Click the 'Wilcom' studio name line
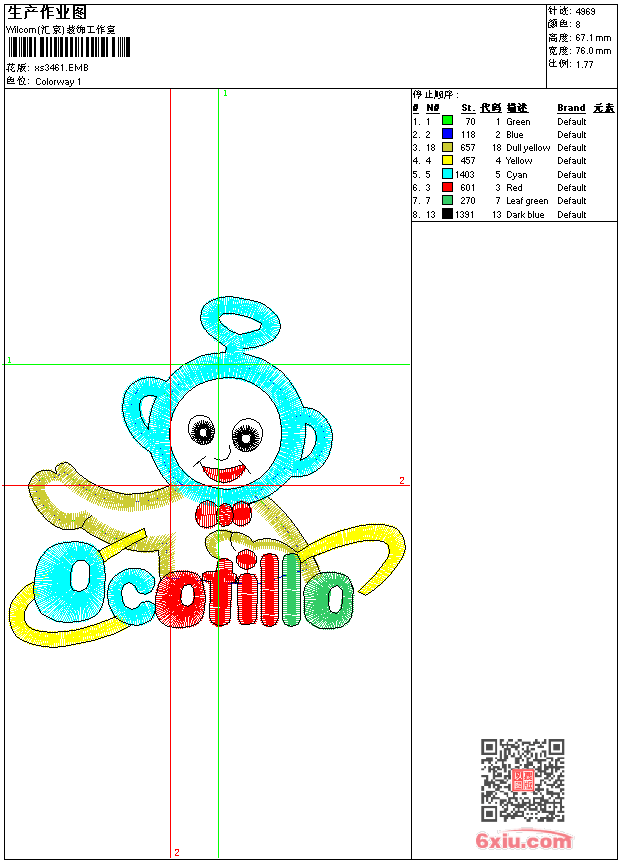This screenshot has width=620, height=860. click(x=61, y=30)
